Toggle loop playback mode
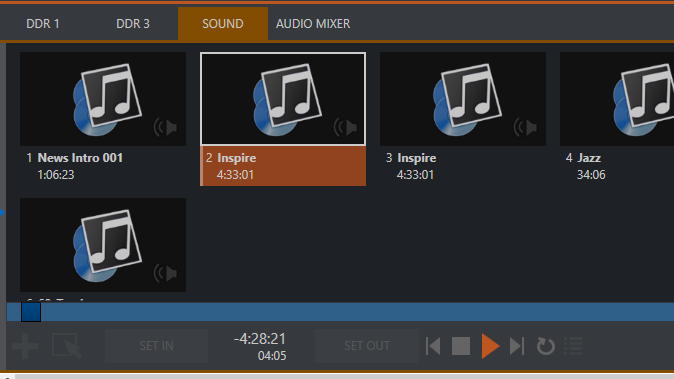The width and height of the screenshot is (674, 379). pos(545,346)
